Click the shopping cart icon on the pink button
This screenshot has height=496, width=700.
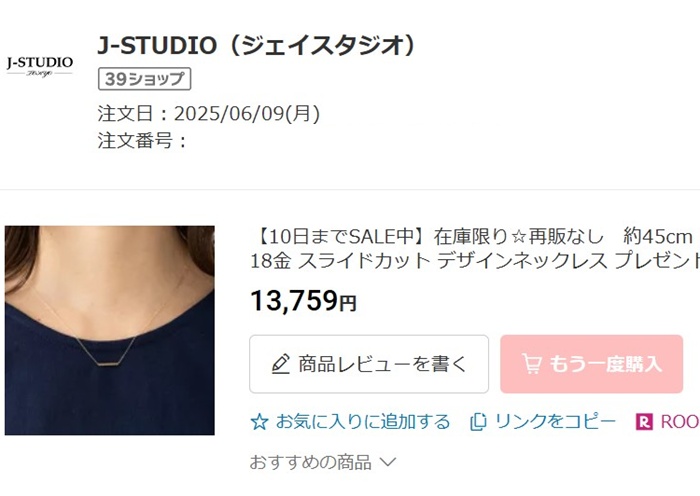tap(531, 364)
